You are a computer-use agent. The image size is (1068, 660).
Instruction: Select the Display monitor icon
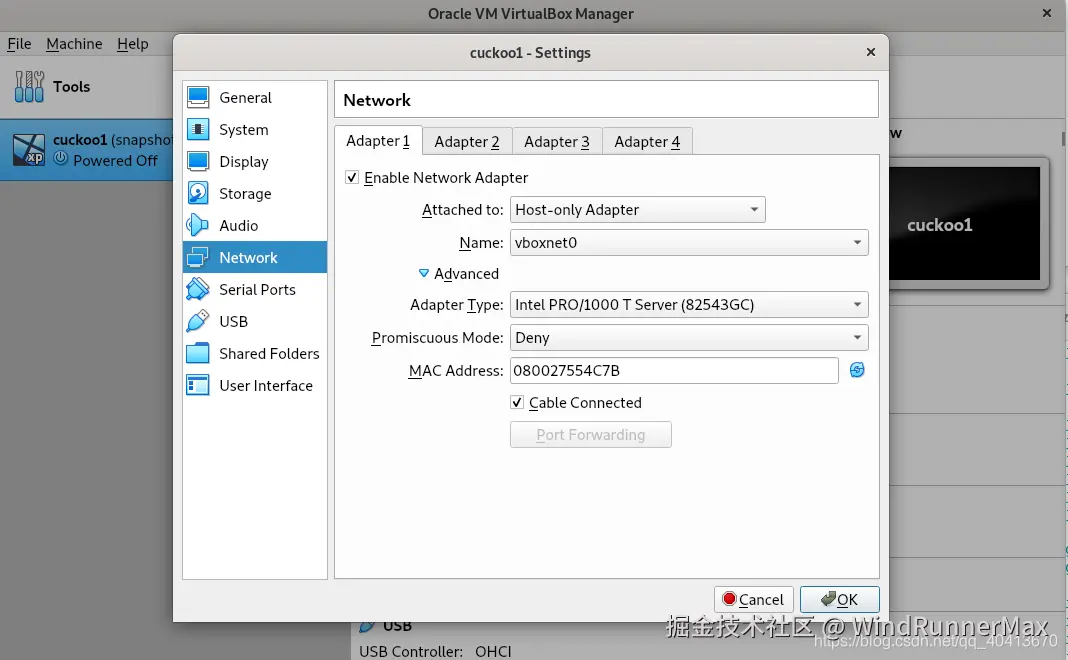[x=198, y=161]
